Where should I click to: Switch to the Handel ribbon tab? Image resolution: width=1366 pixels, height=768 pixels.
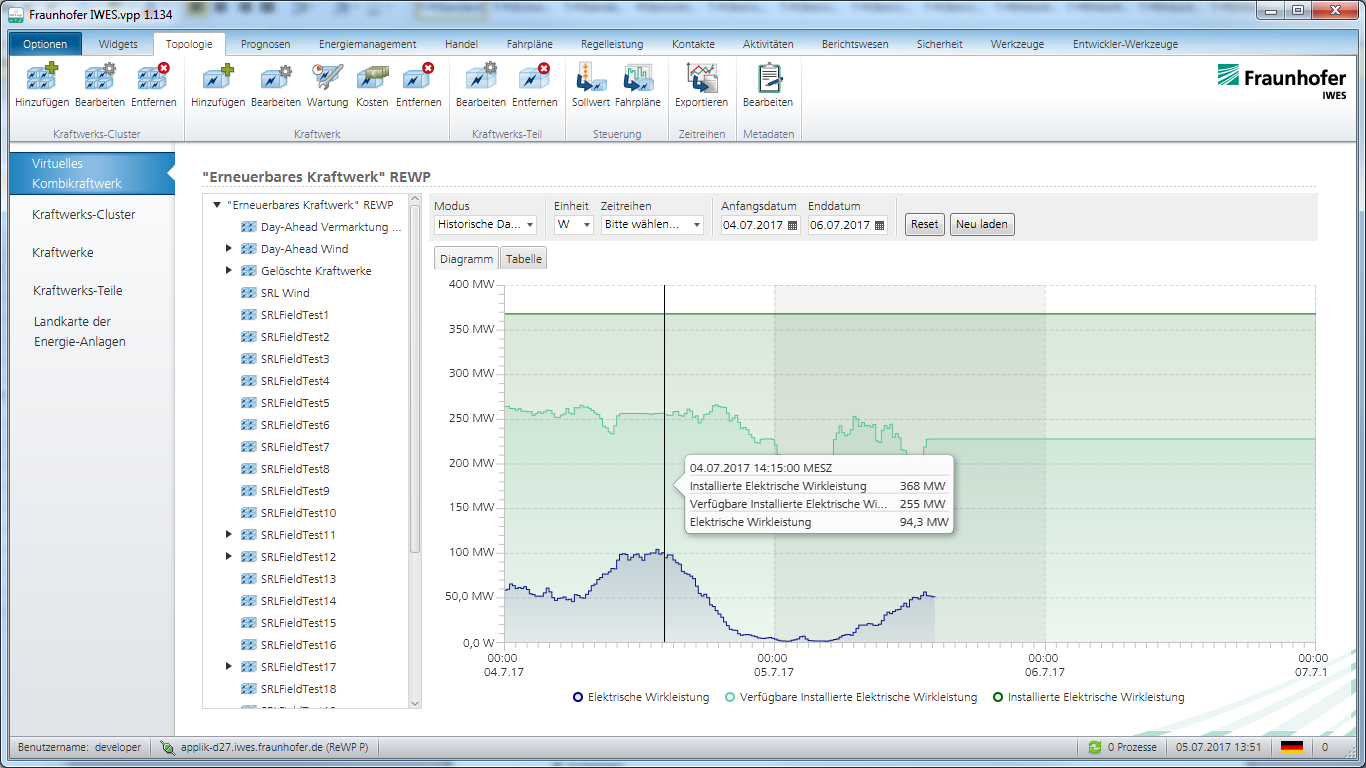tap(462, 44)
